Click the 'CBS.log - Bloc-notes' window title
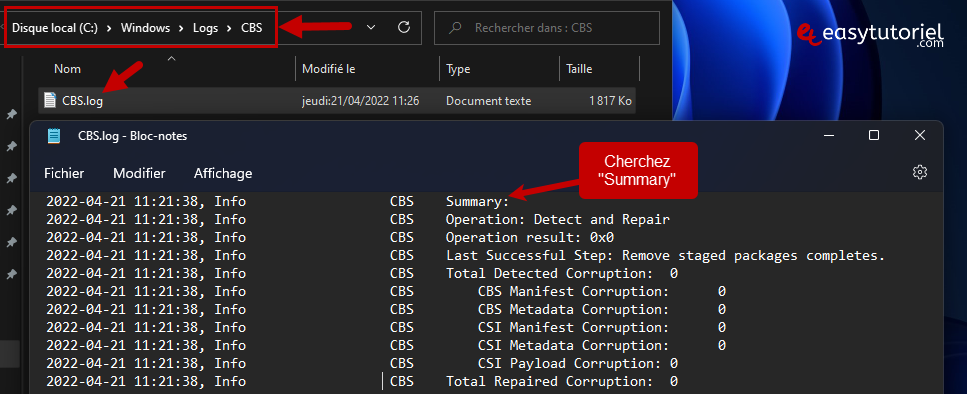967x394 pixels. pyautogui.click(x=133, y=136)
